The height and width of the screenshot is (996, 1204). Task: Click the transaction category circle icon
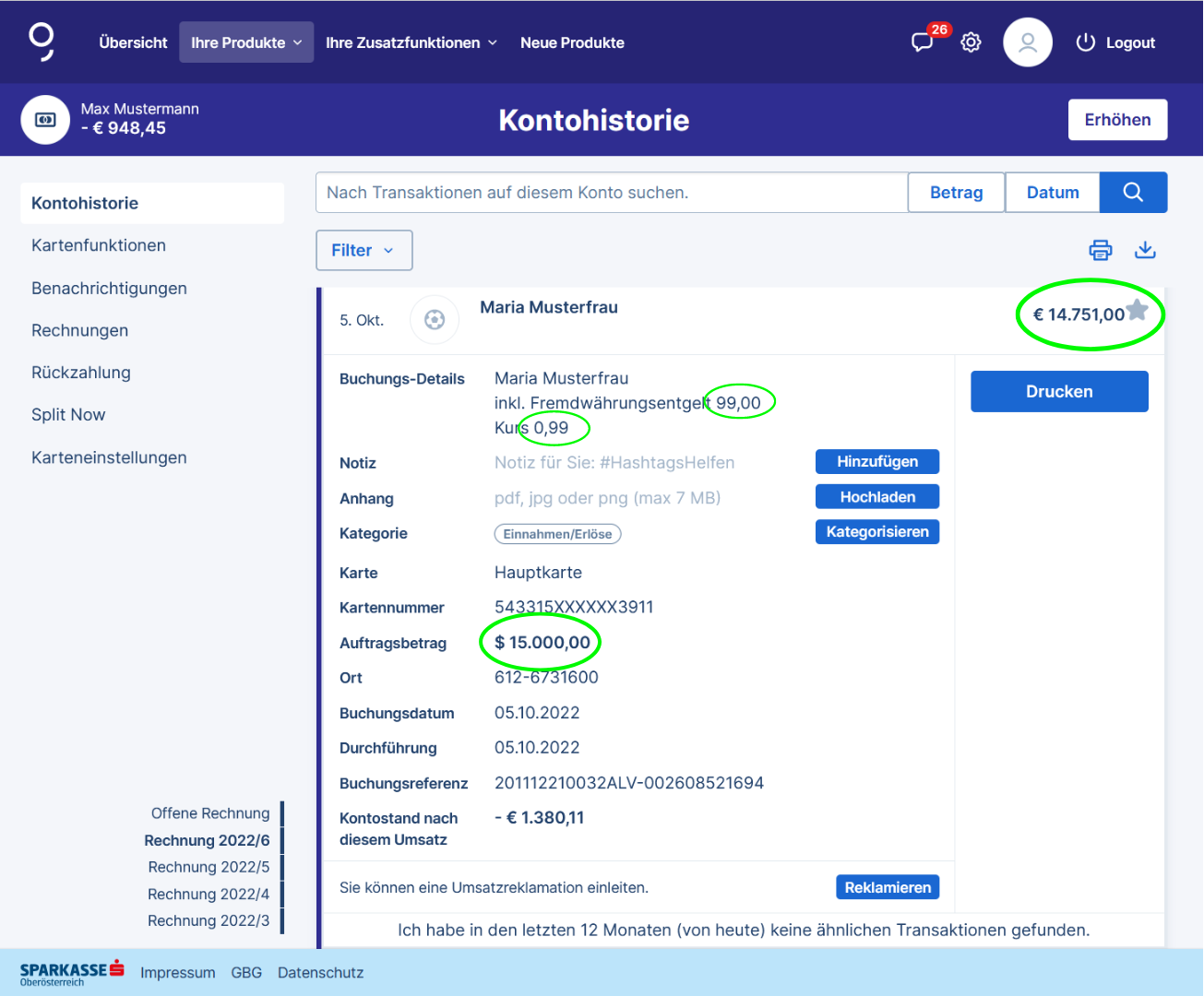tap(435, 320)
